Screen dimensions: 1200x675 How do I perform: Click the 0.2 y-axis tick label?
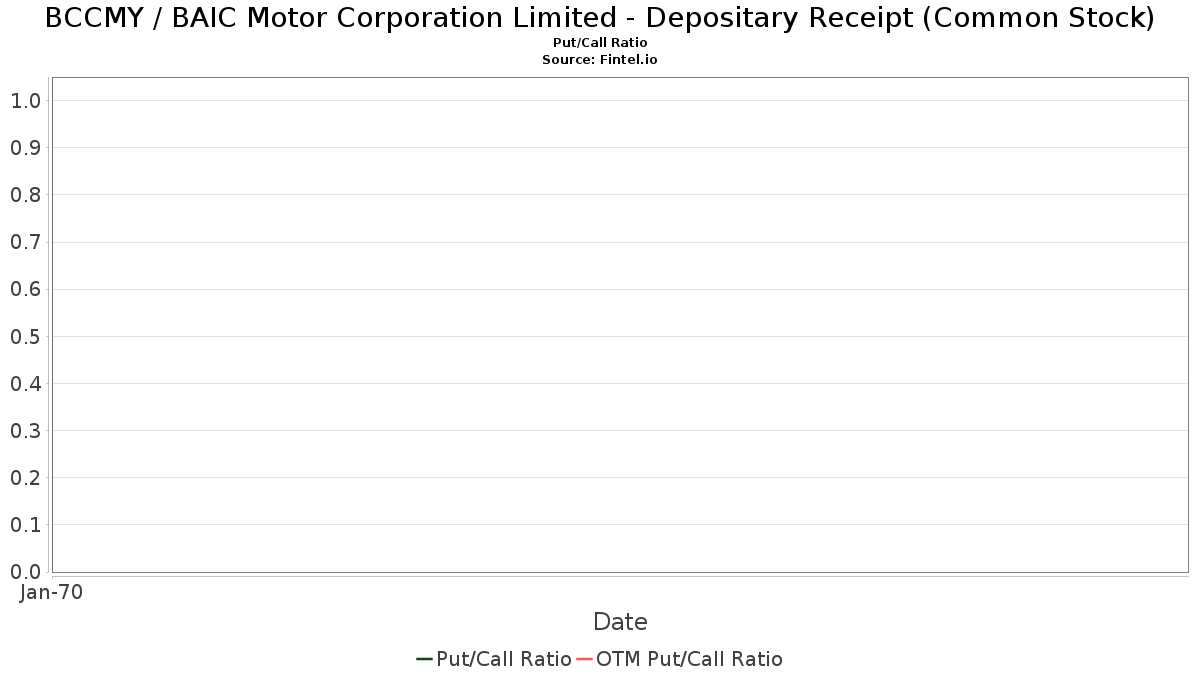(25, 477)
